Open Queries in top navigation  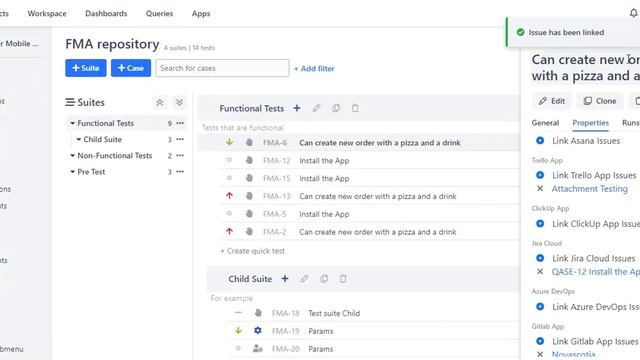[x=160, y=13]
